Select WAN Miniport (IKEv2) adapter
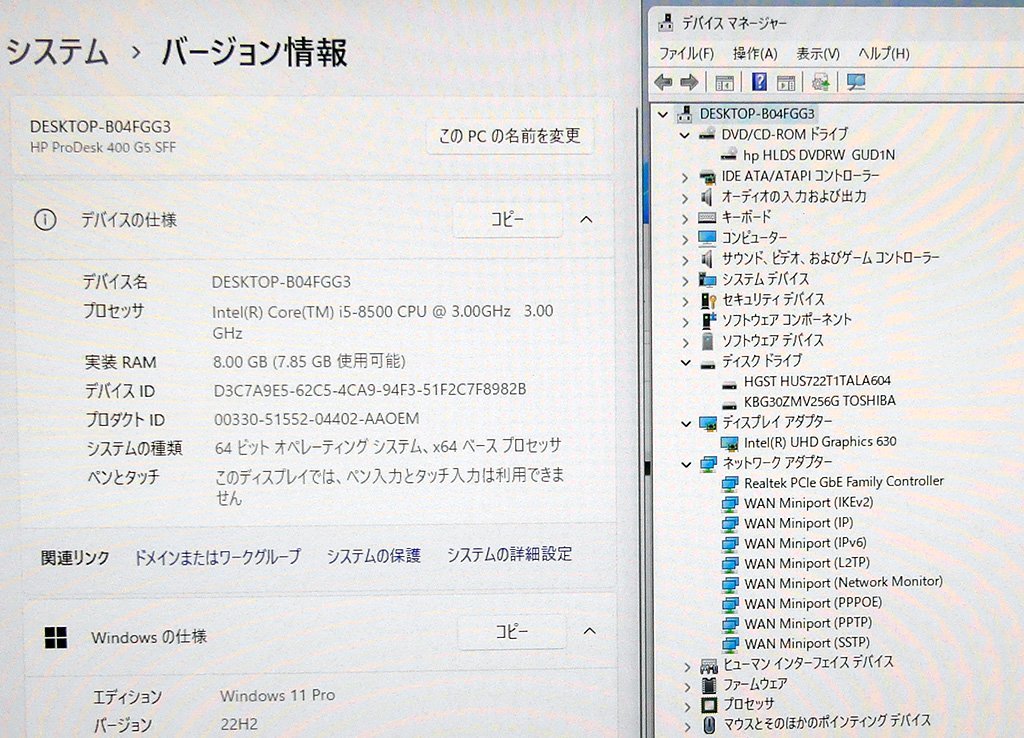Image resolution: width=1024 pixels, height=738 pixels. click(x=808, y=504)
